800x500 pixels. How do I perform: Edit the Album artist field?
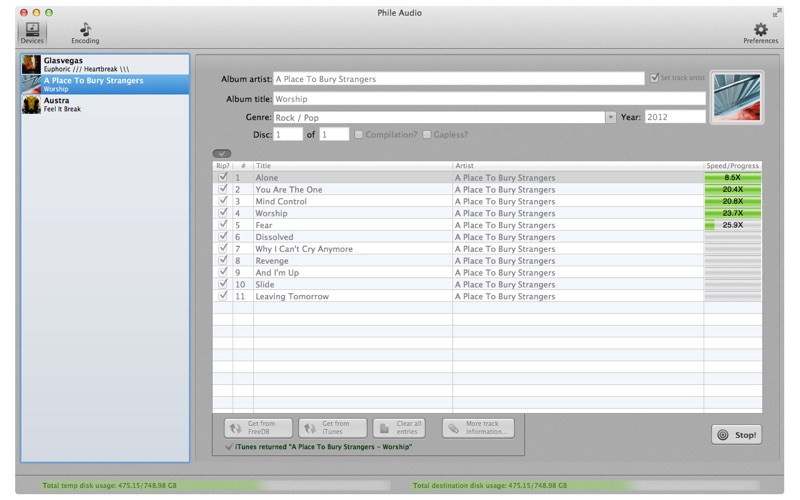click(x=459, y=79)
